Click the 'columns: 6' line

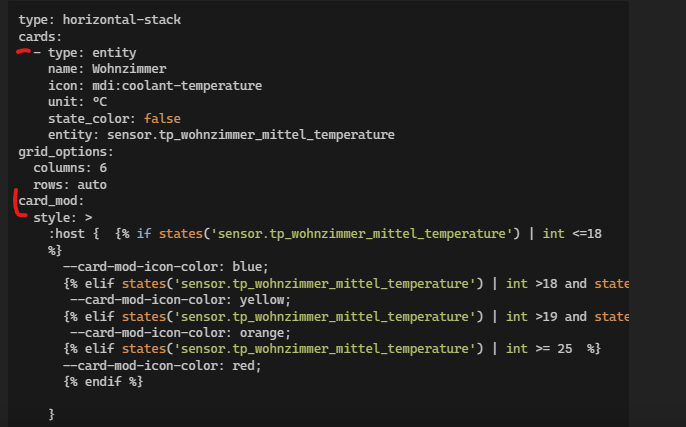point(70,168)
